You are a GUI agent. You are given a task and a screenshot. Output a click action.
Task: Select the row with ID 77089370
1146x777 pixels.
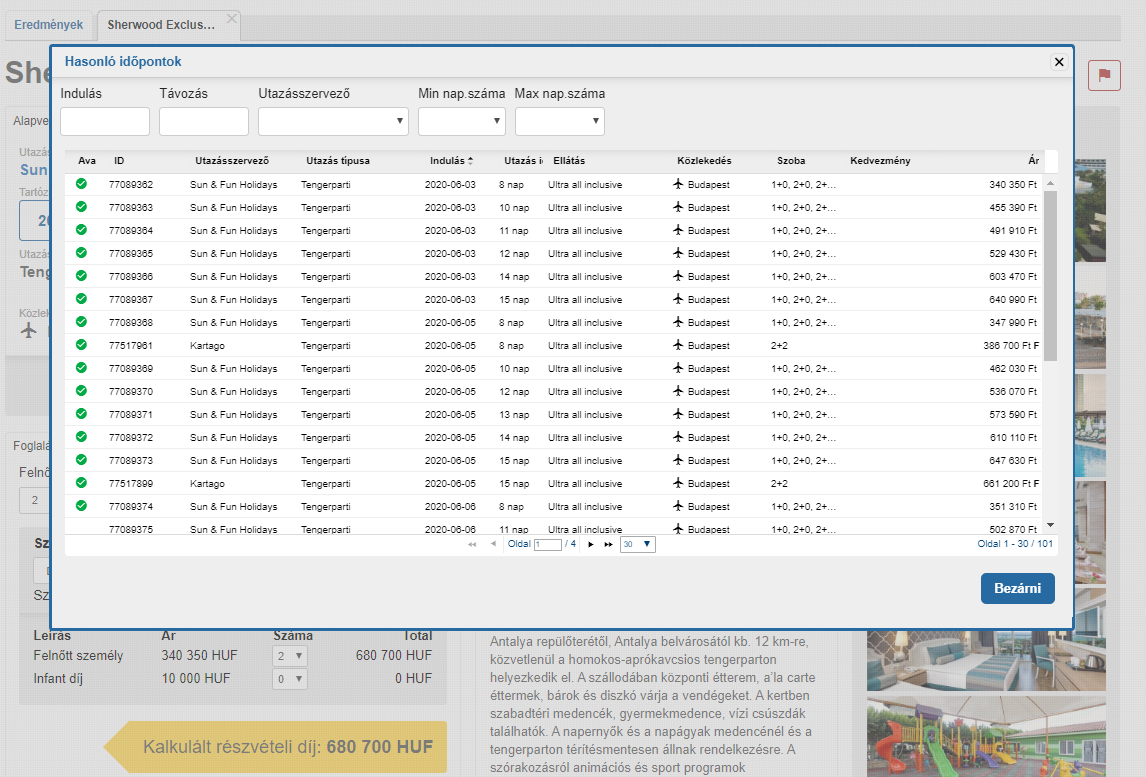tap(553, 392)
